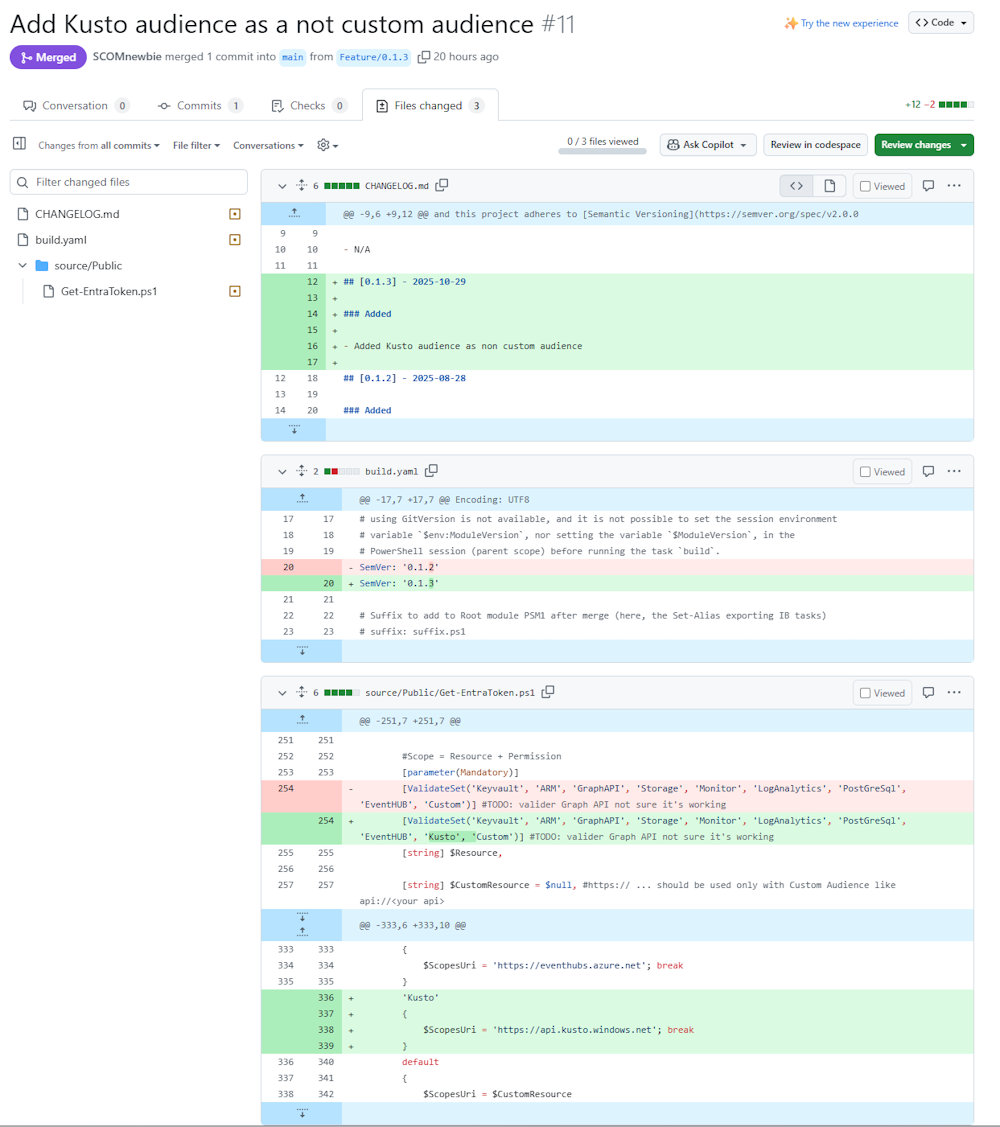
Task: Open more options menu for Get-EntraToken.ps1
Action: point(954,692)
